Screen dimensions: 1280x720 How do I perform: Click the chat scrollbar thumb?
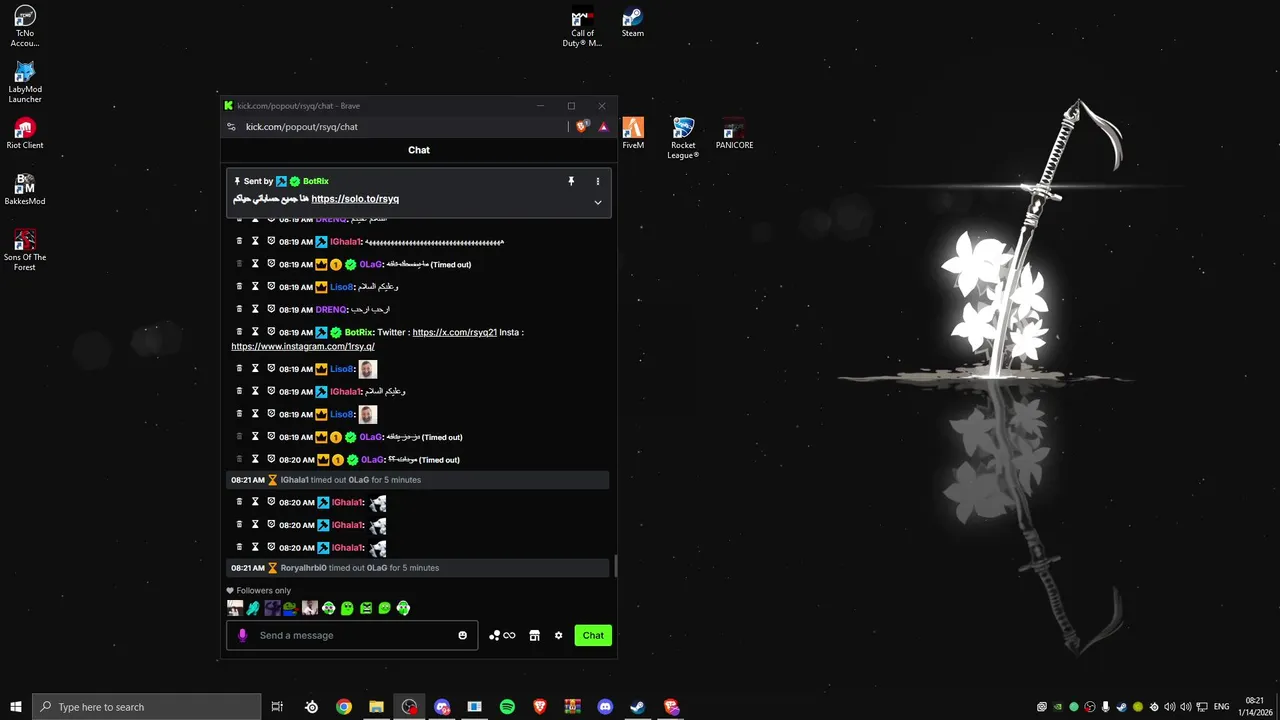pos(615,566)
